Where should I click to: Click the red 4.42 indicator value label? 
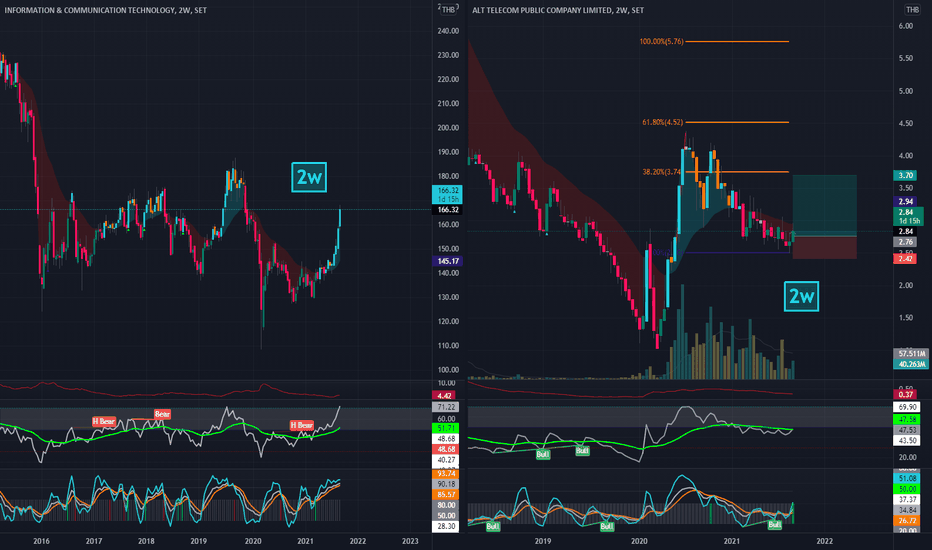click(445, 395)
